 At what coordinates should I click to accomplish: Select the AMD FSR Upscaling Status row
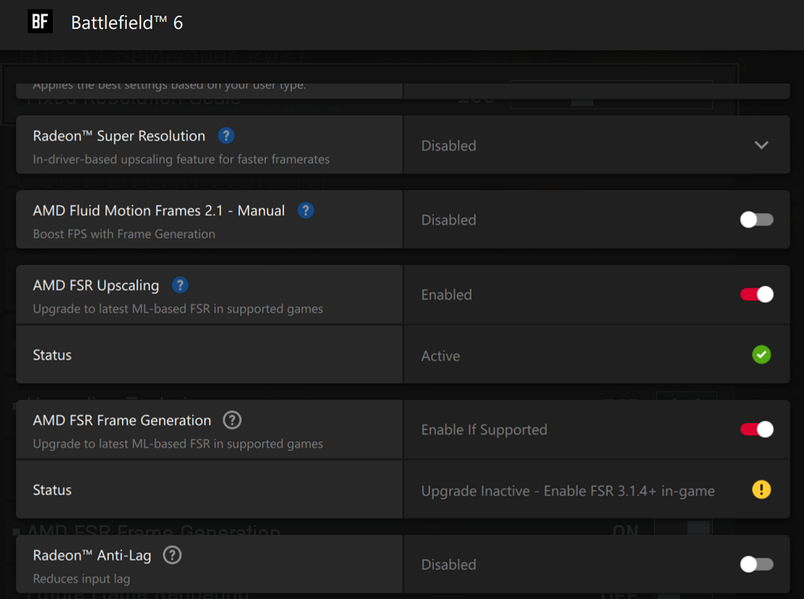pos(52,355)
